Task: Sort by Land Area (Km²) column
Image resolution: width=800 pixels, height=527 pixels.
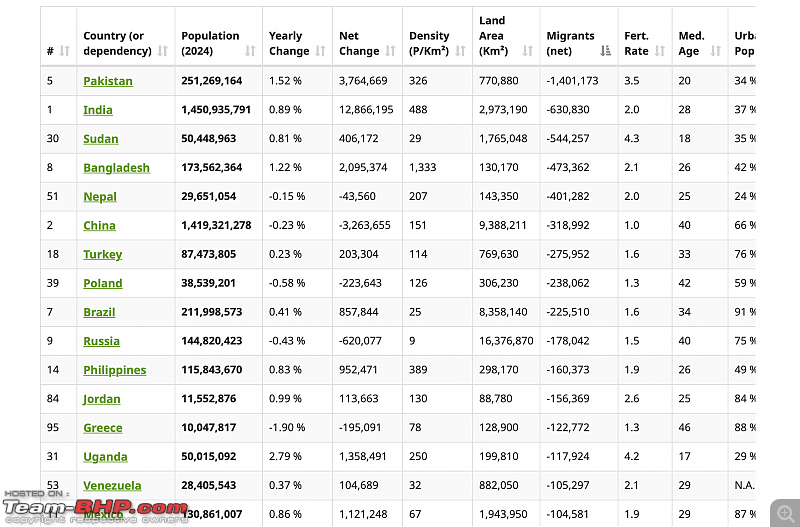Action: coord(528,51)
